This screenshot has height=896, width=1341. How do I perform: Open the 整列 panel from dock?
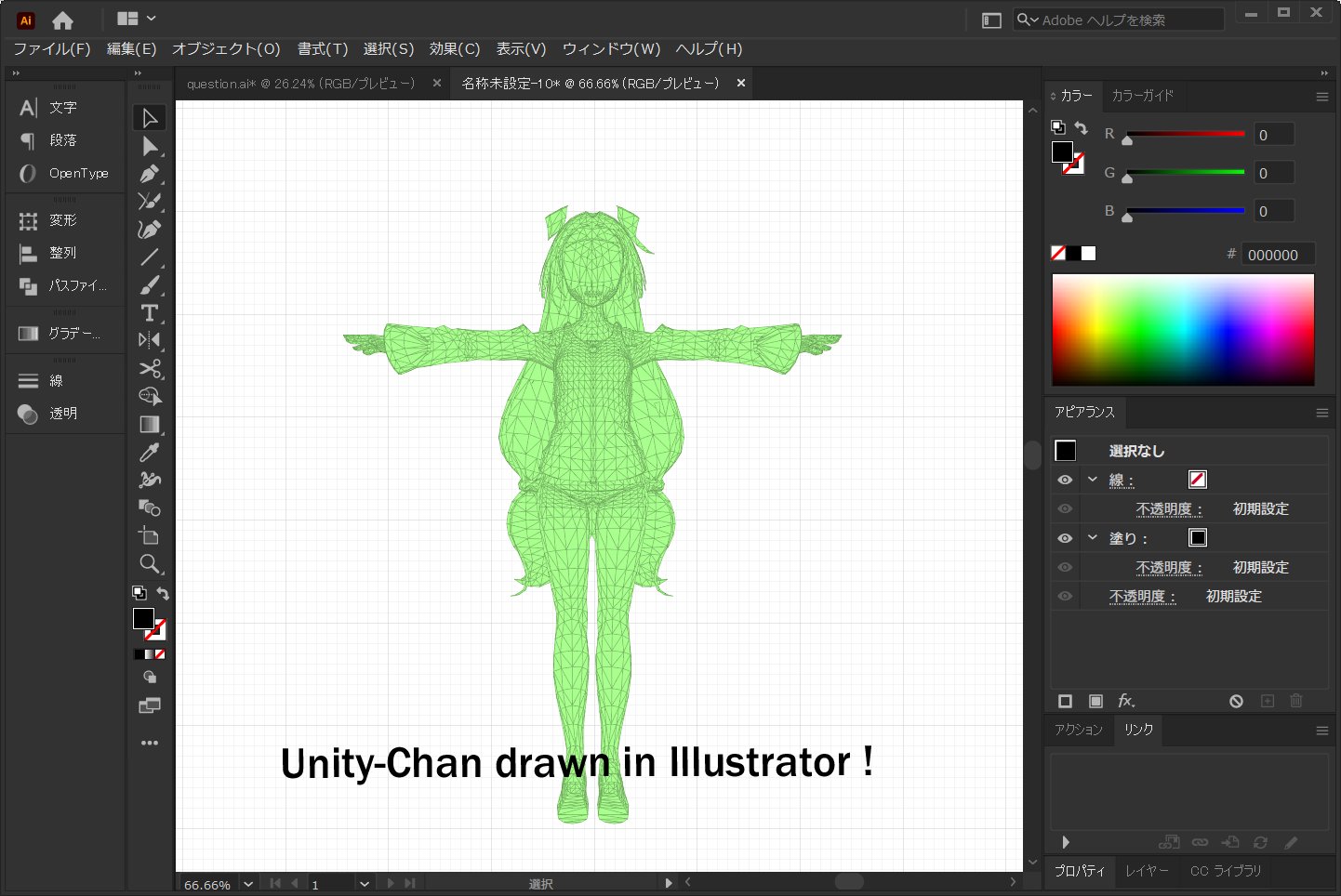[x=64, y=253]
